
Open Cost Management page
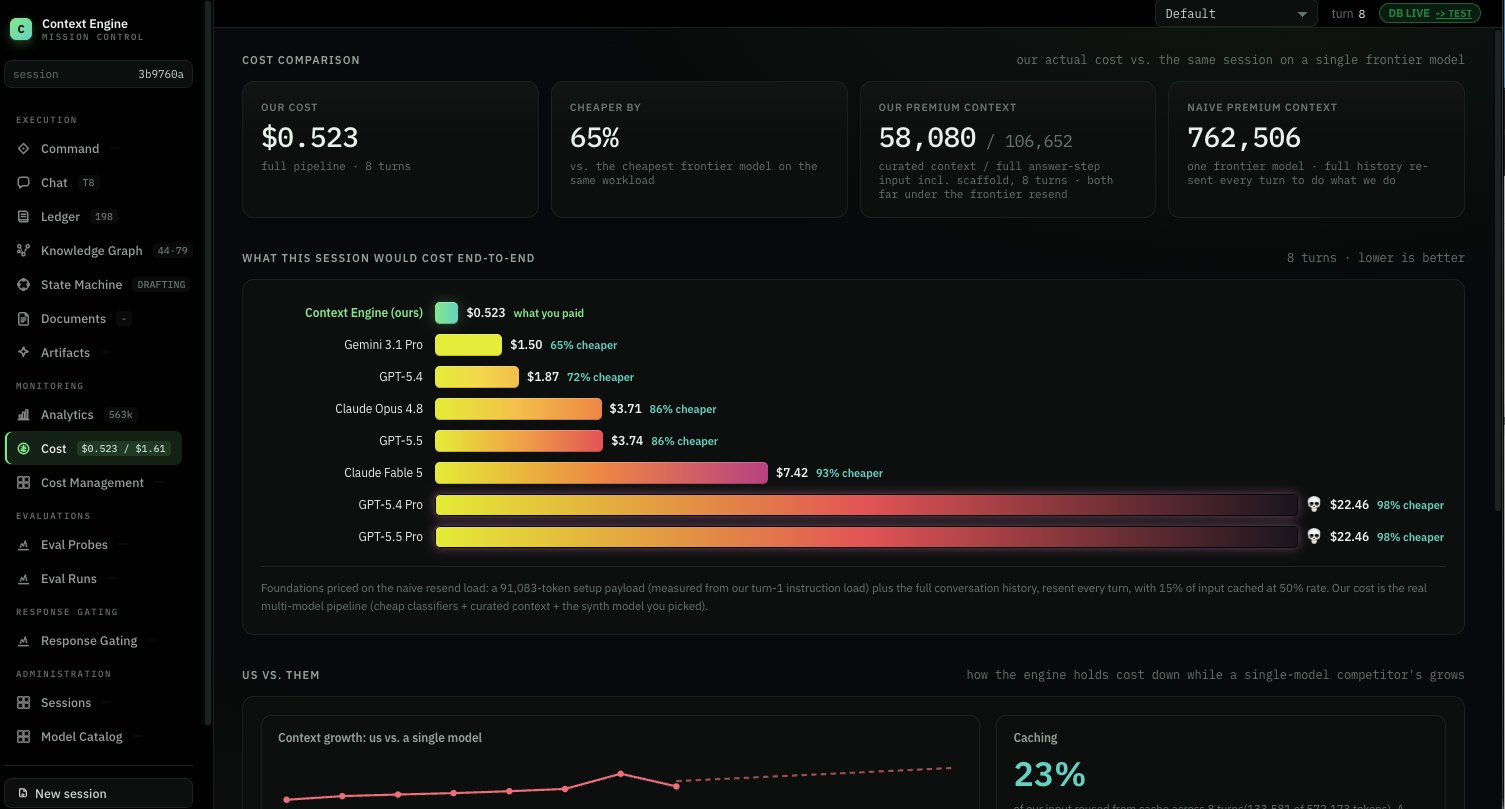pyautogui.click(x=95, y=483)
